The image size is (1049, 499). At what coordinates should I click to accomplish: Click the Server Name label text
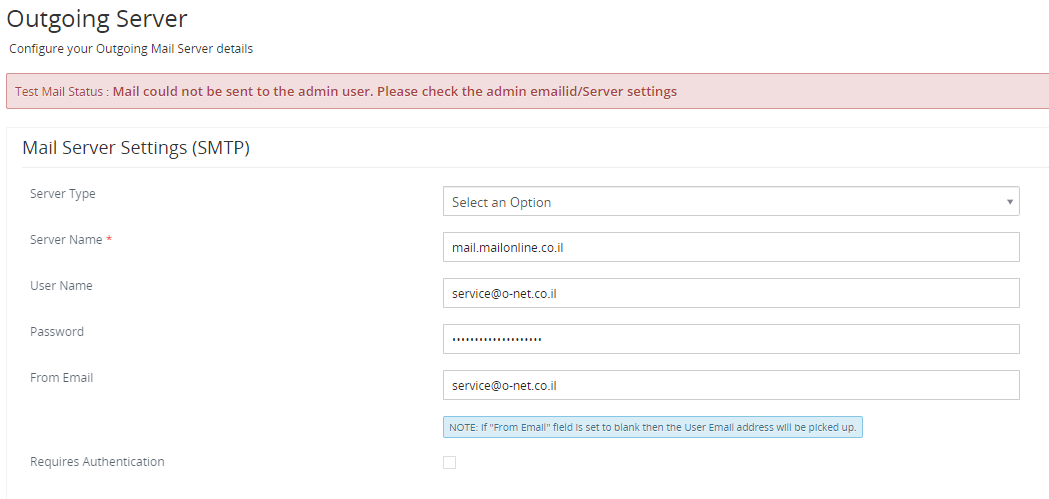66,239
